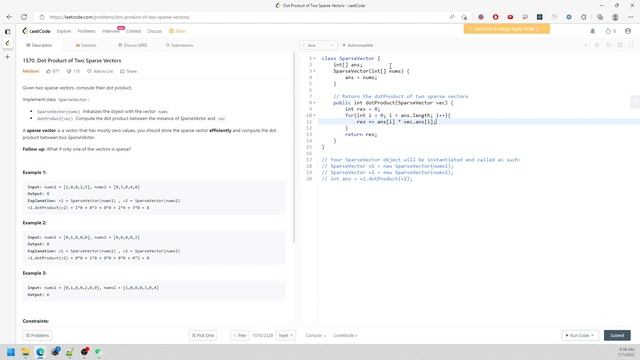Screen dimensions: 640x360
Task: Open the Windows Start menu
Action: 11,352
